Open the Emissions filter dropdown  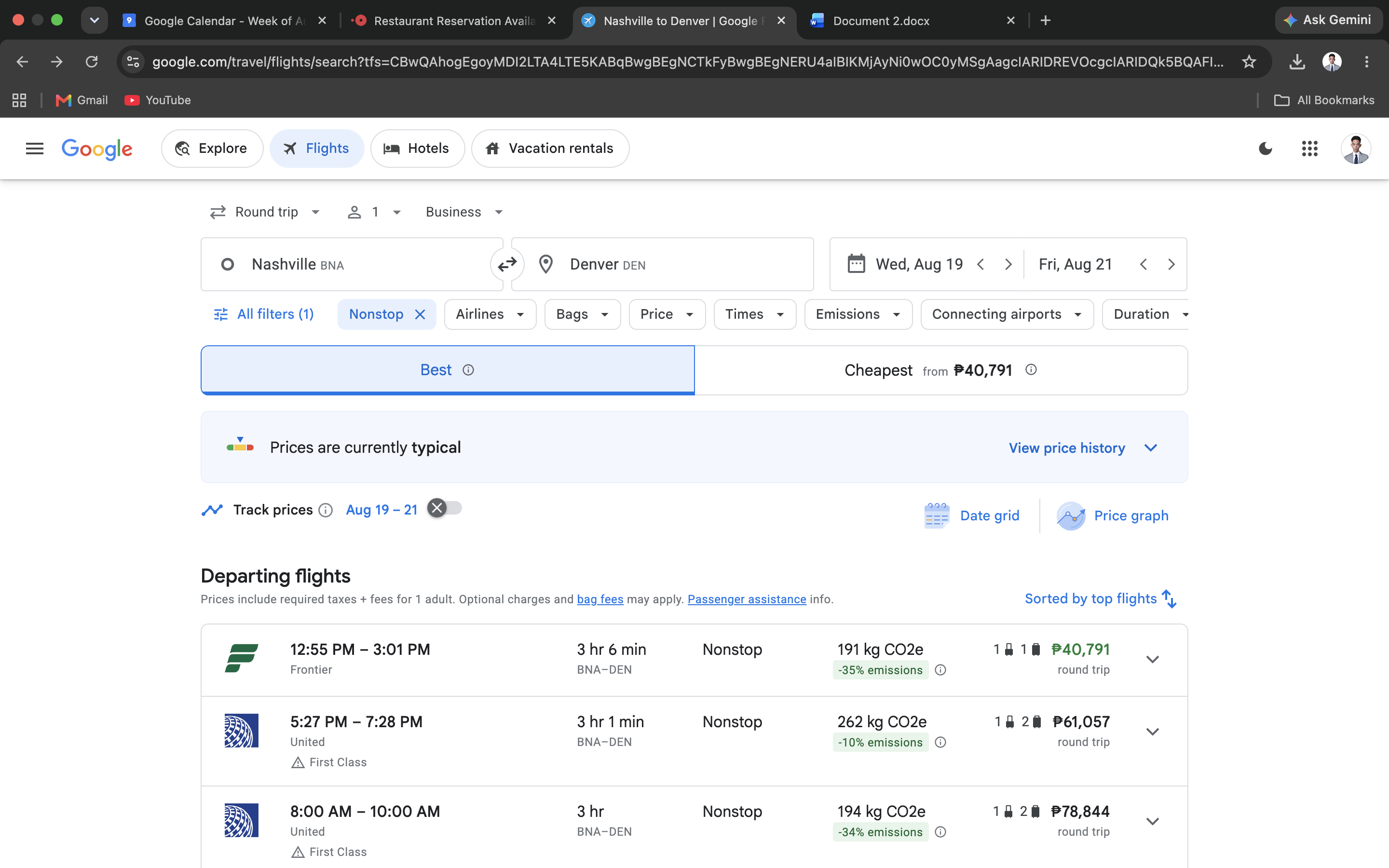[858, 314]
